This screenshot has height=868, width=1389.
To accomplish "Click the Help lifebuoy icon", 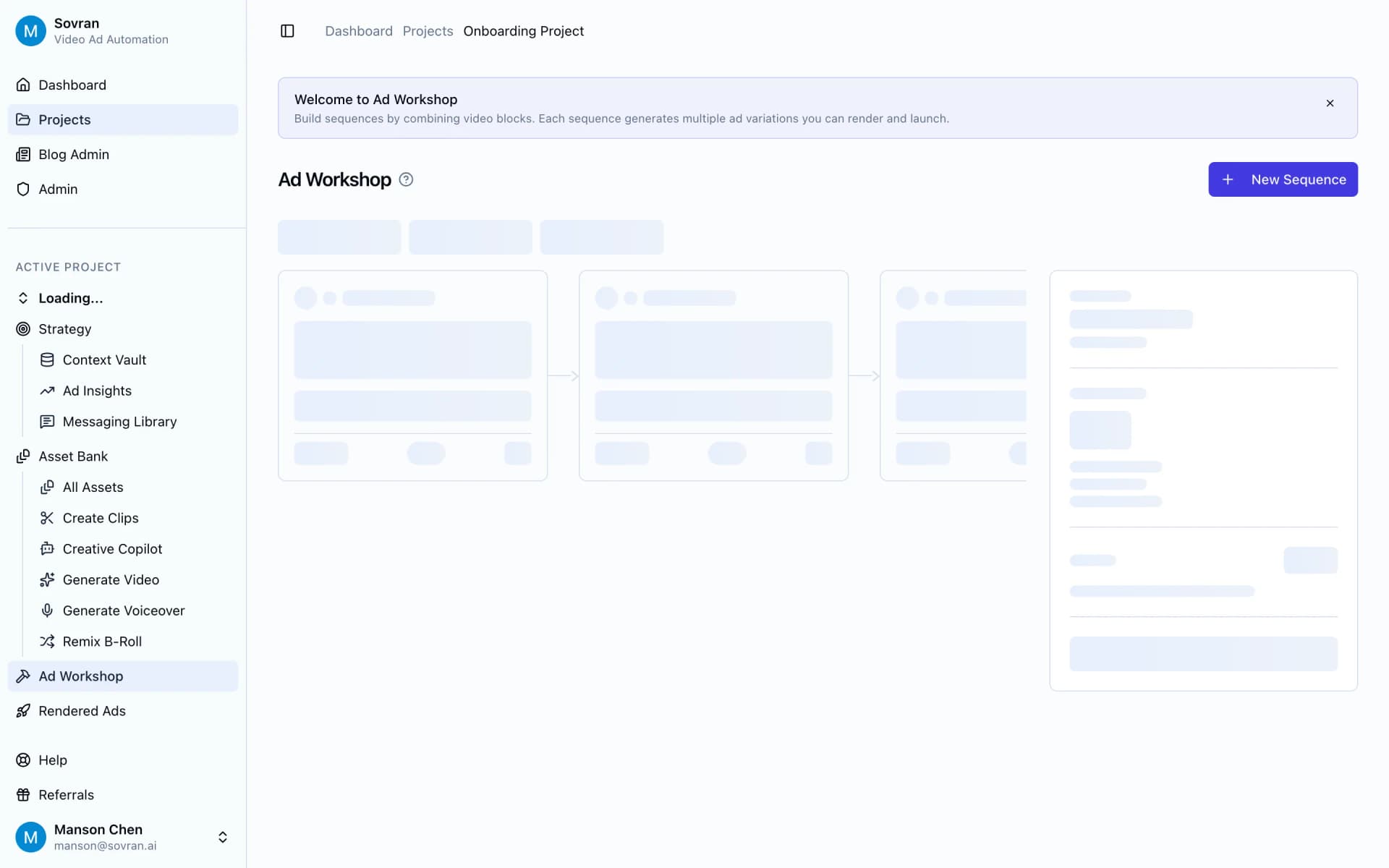I will coord(23,760).
